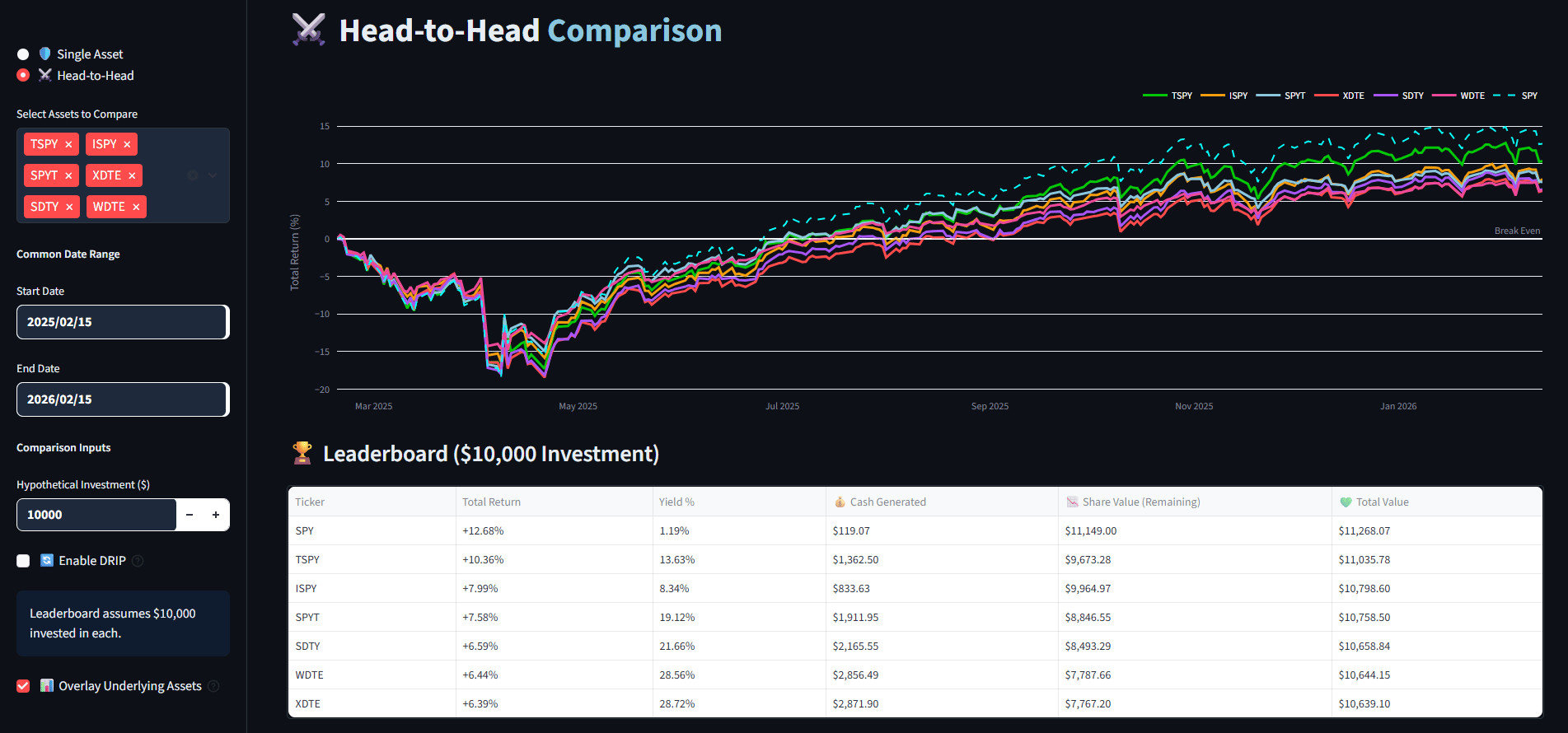Select the $2,165.55 cash generated cell
This screenshot has width=1568, height=733.
point(942,646)
